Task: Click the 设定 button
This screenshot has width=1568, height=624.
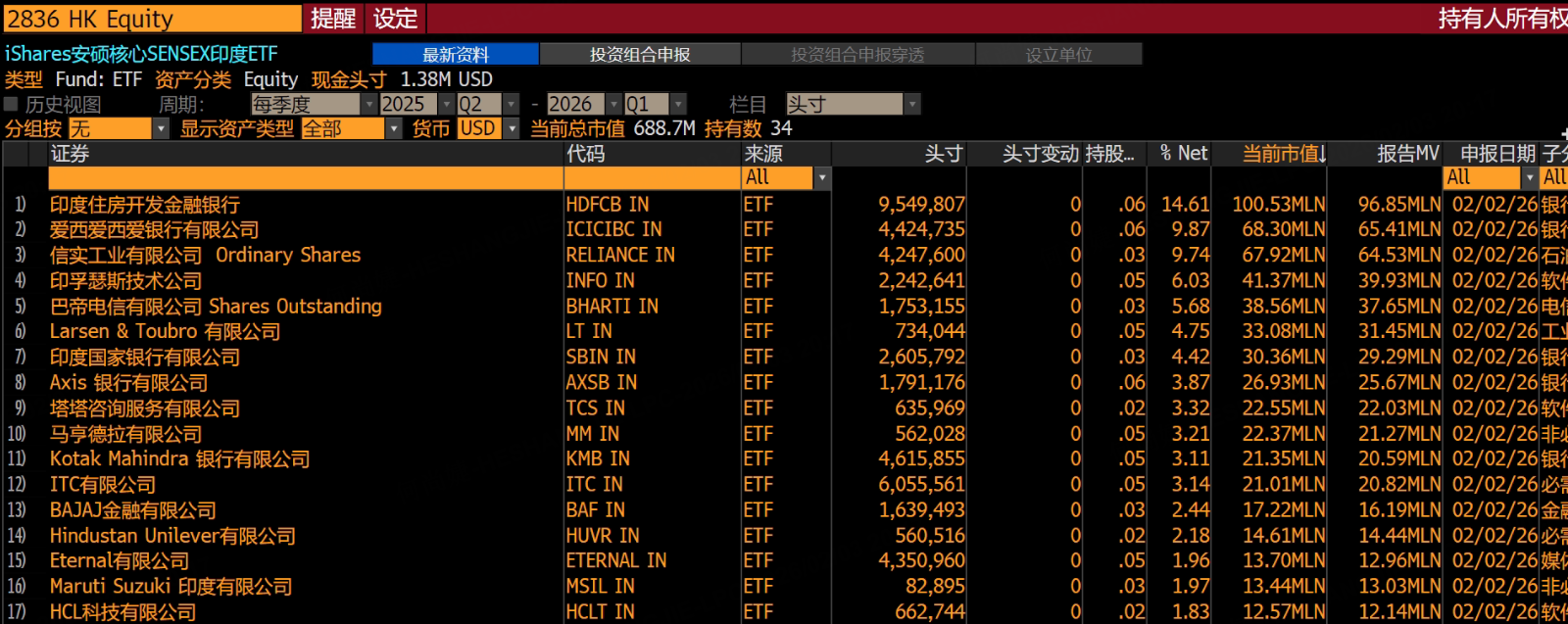Action: coord(395,19)
